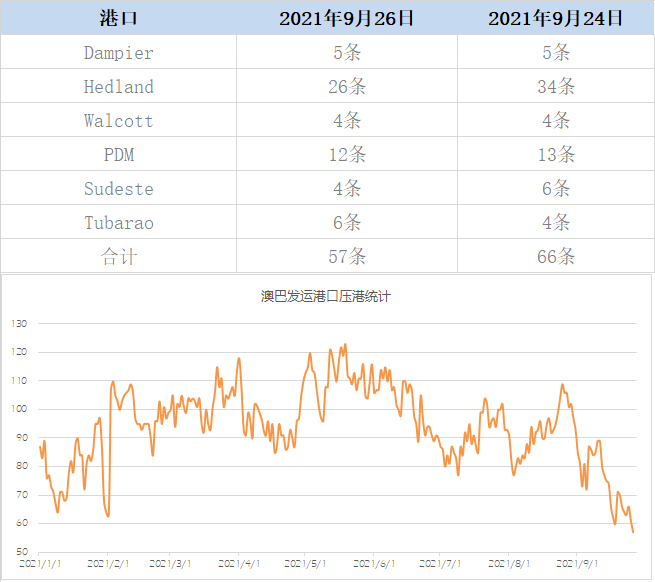Click the 100 y-axis label
Image resolution: width=655 pixels, height=582 pixels.
(x=19, y=409)
